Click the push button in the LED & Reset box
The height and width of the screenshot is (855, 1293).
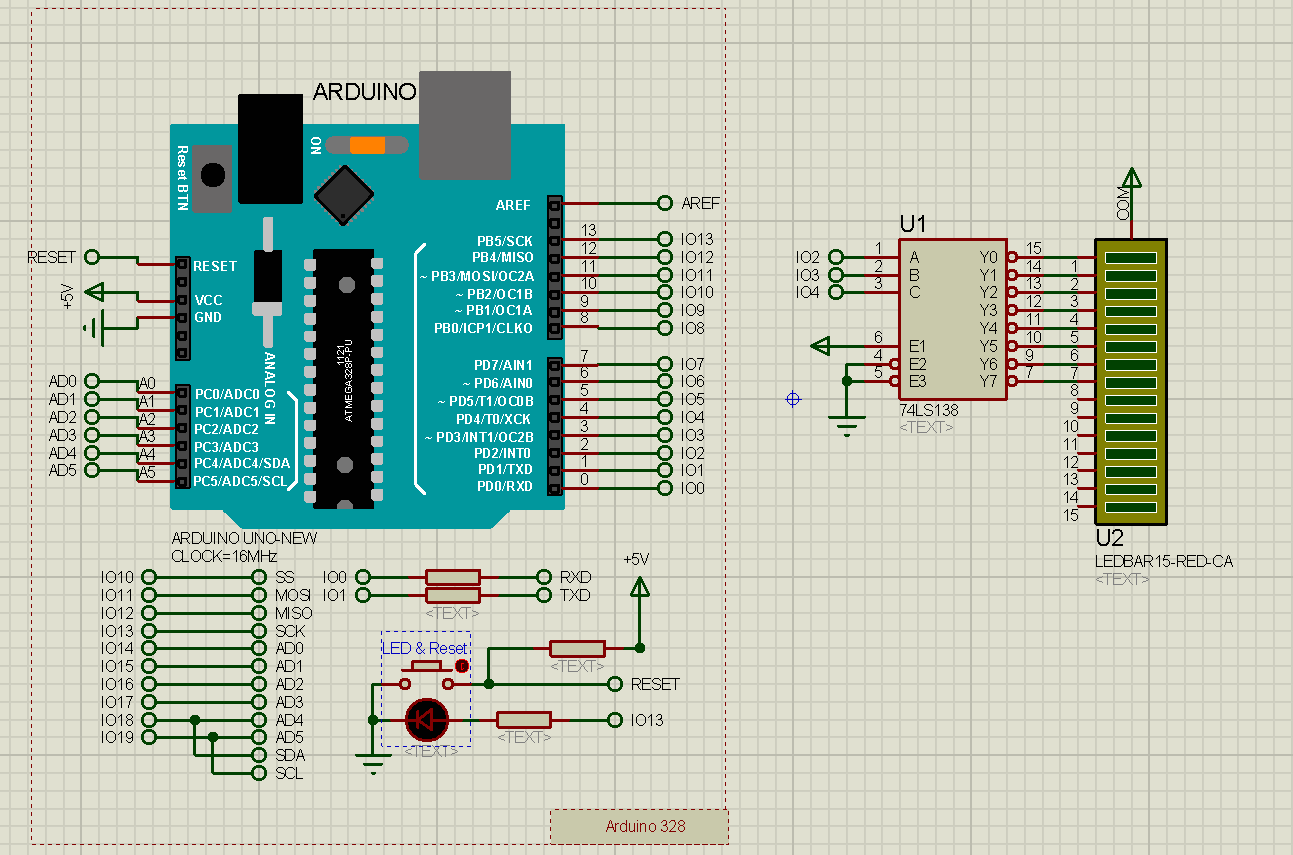pyautogui.click(x=428, y=674)
